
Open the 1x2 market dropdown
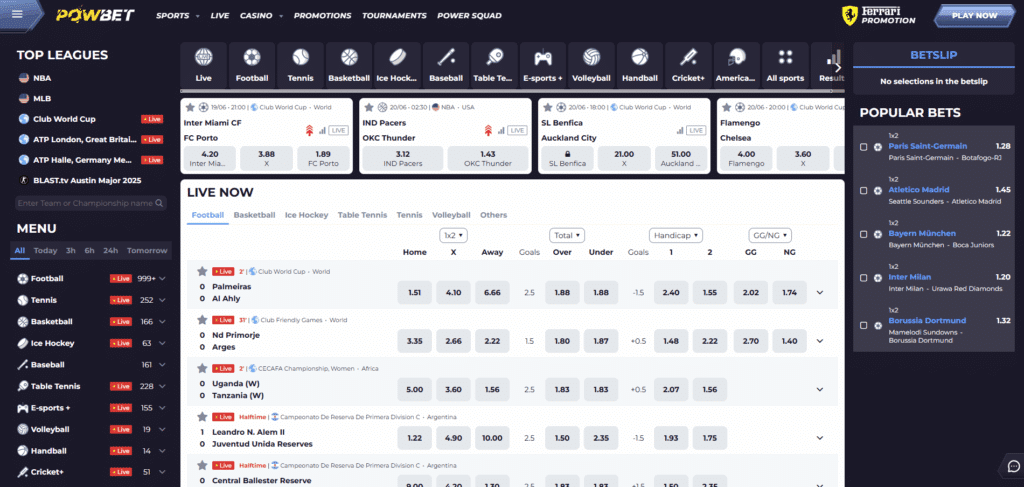pos(453,235)
